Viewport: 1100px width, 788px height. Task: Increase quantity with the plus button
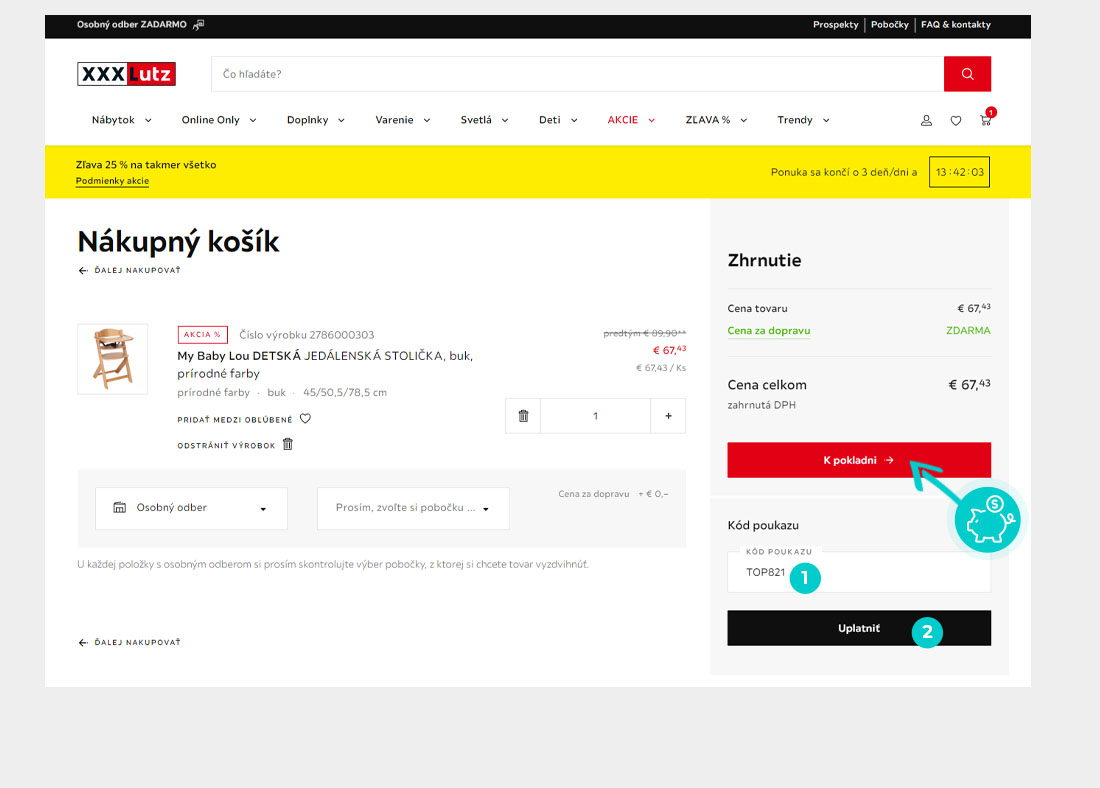[668, 416]
